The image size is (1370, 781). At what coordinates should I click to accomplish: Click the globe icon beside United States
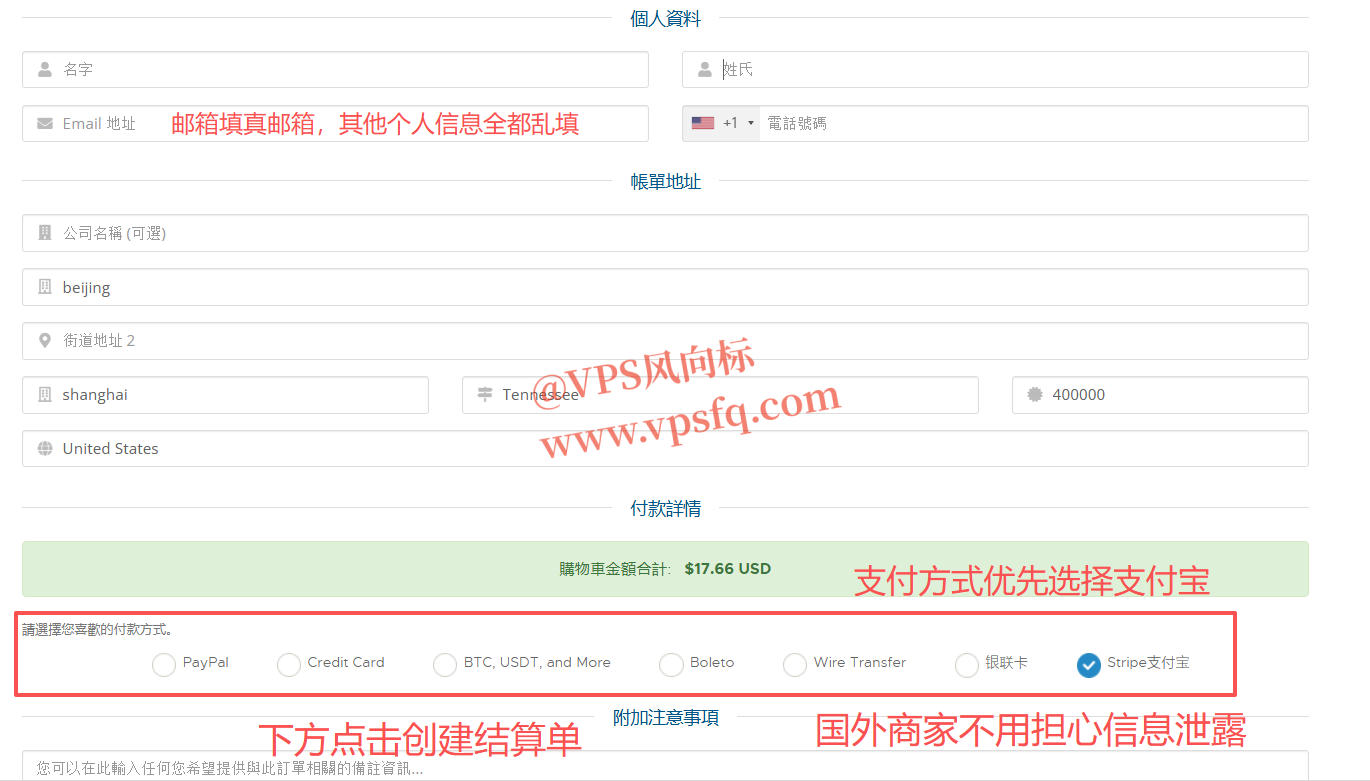45,449
